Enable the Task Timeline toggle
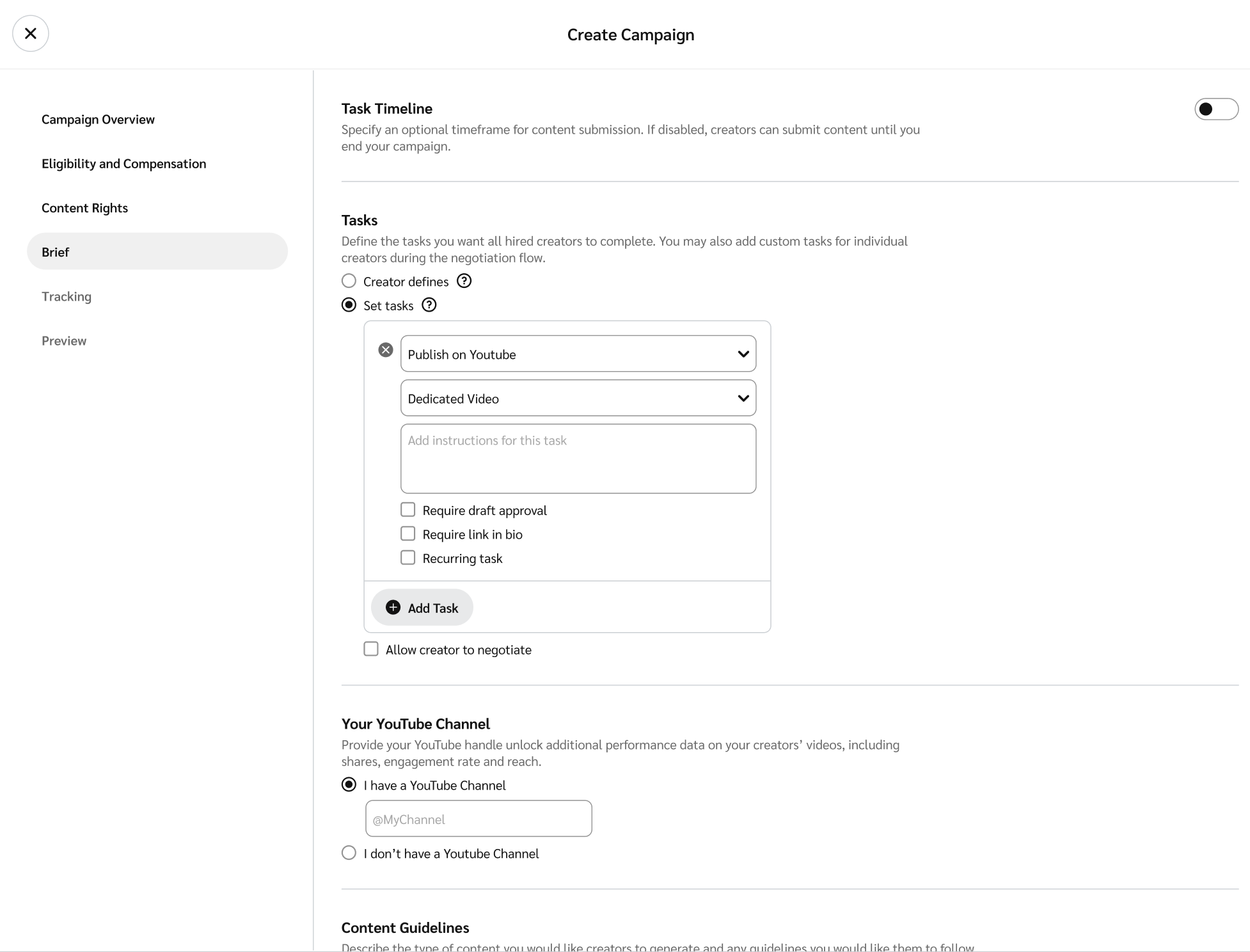This screenshot has height=952, width=1250. (x=1215, y=109)
